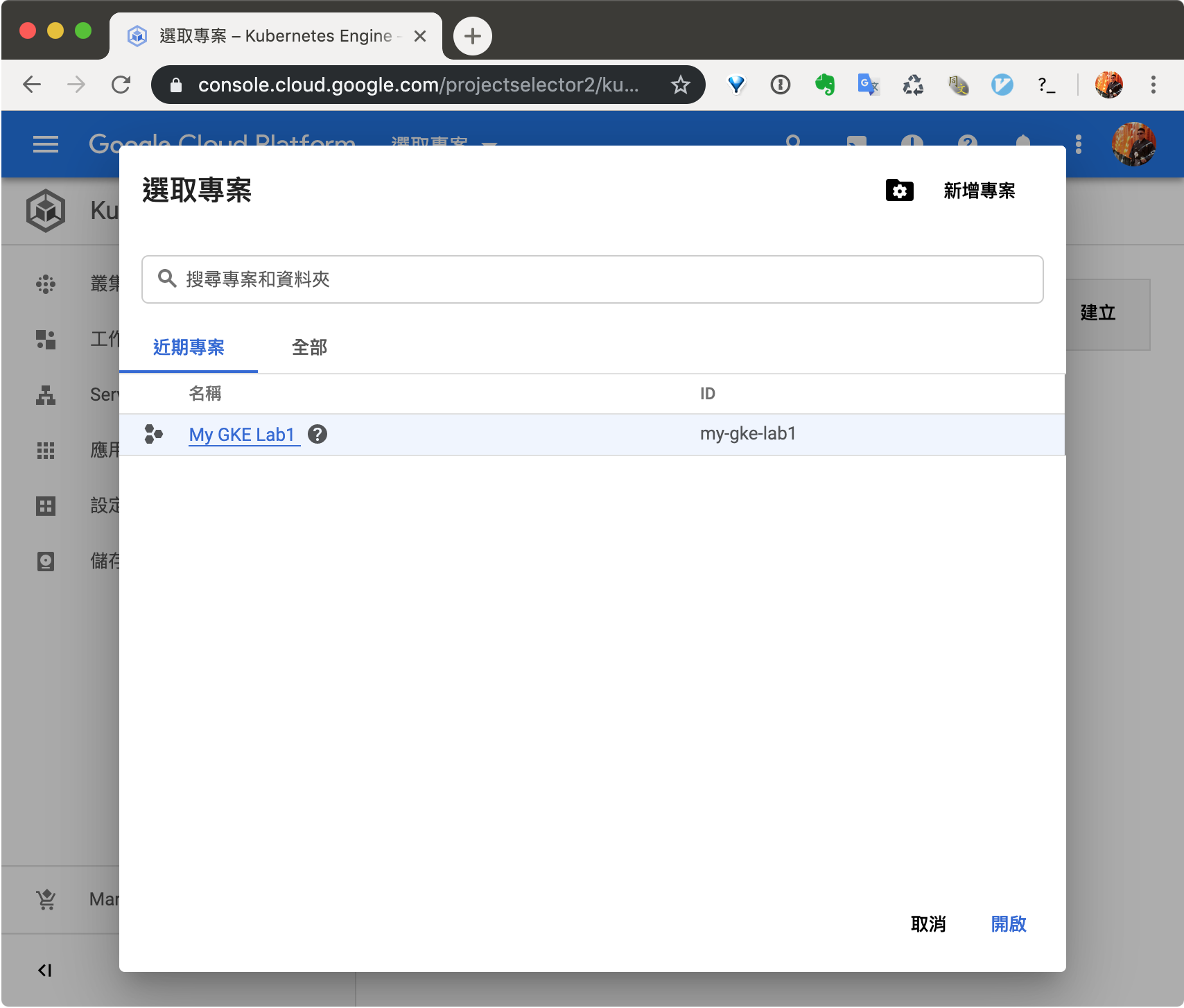Click the help icon beside My GKE Lab1
This screenshot has width=1184, height=1008.
tap(317, 434)
